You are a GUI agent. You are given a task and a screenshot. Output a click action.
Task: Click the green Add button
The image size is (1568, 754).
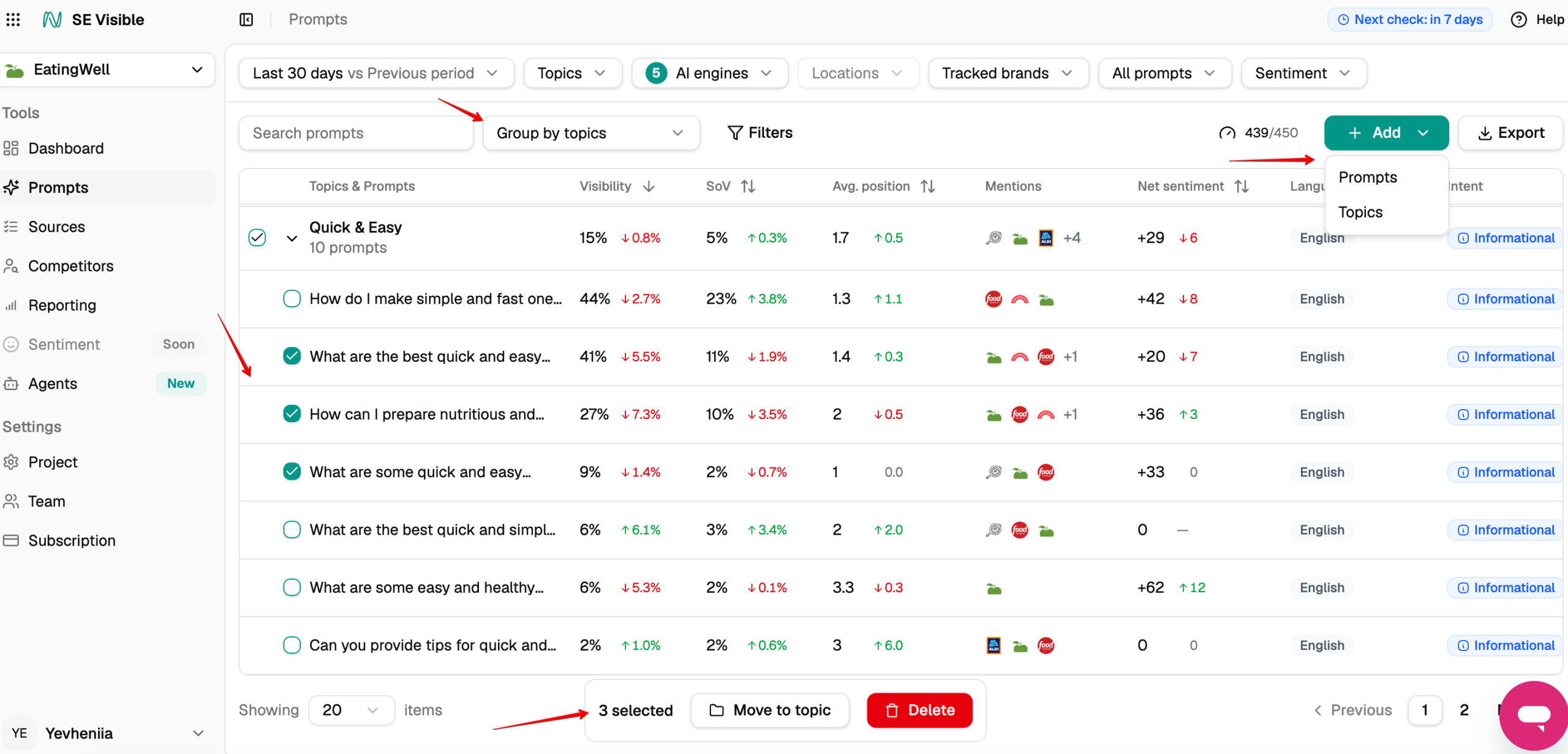click(x=1386, y=133)
